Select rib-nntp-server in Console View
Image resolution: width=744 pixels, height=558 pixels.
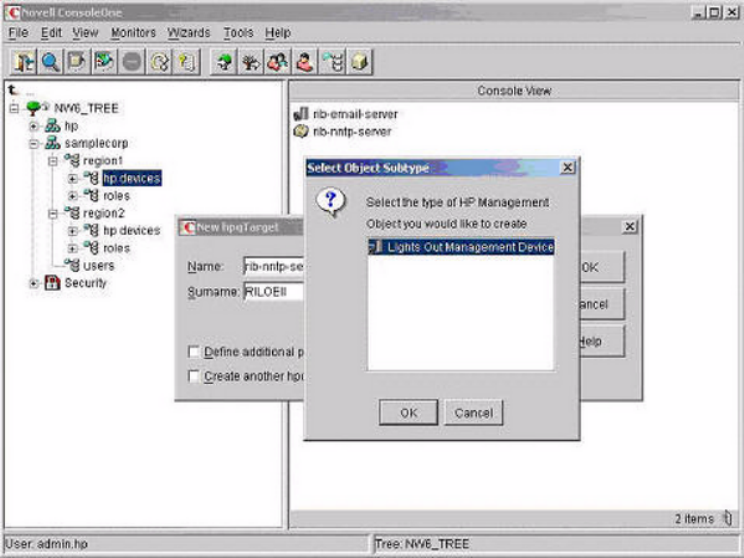click(352, 131)
